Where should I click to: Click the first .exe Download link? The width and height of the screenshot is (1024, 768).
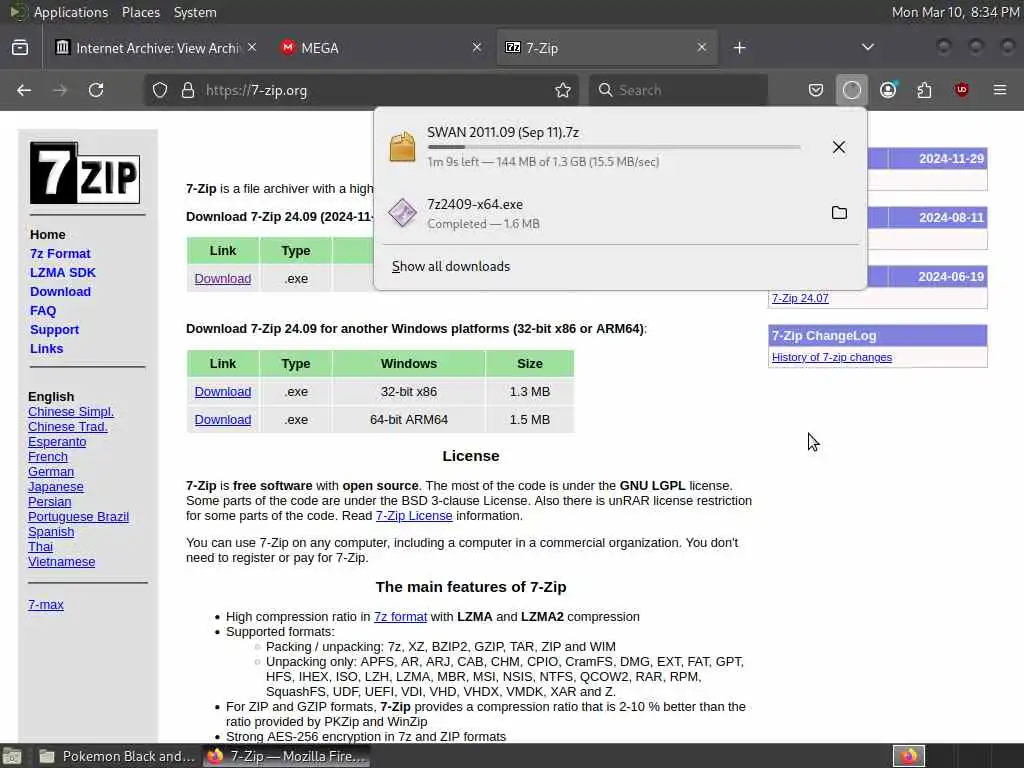pyautogui.click(x=223, y=279)
